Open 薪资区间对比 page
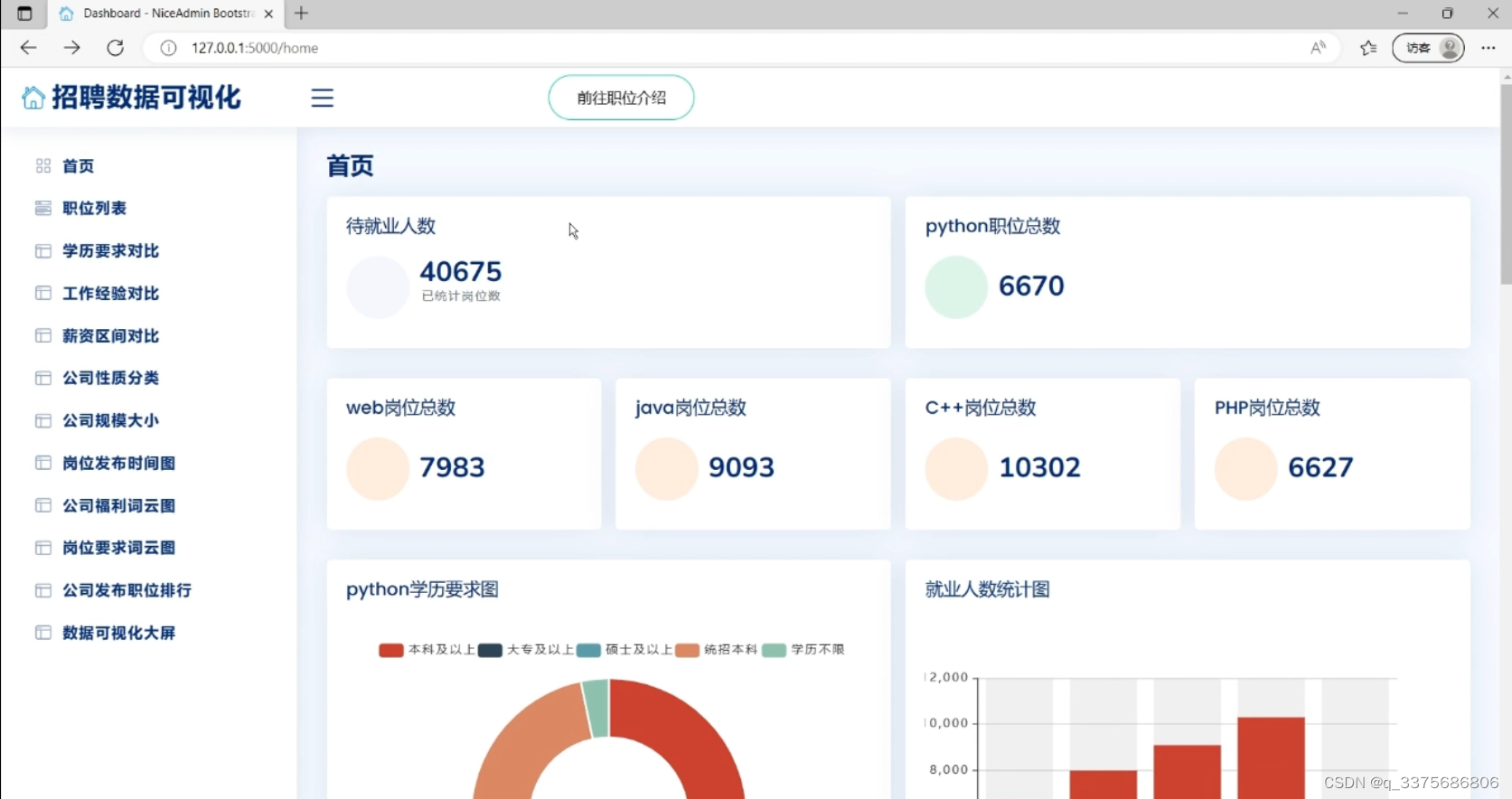Image resolution: width=1512 pixels, height=799 pixels. (x=110, y=335)
